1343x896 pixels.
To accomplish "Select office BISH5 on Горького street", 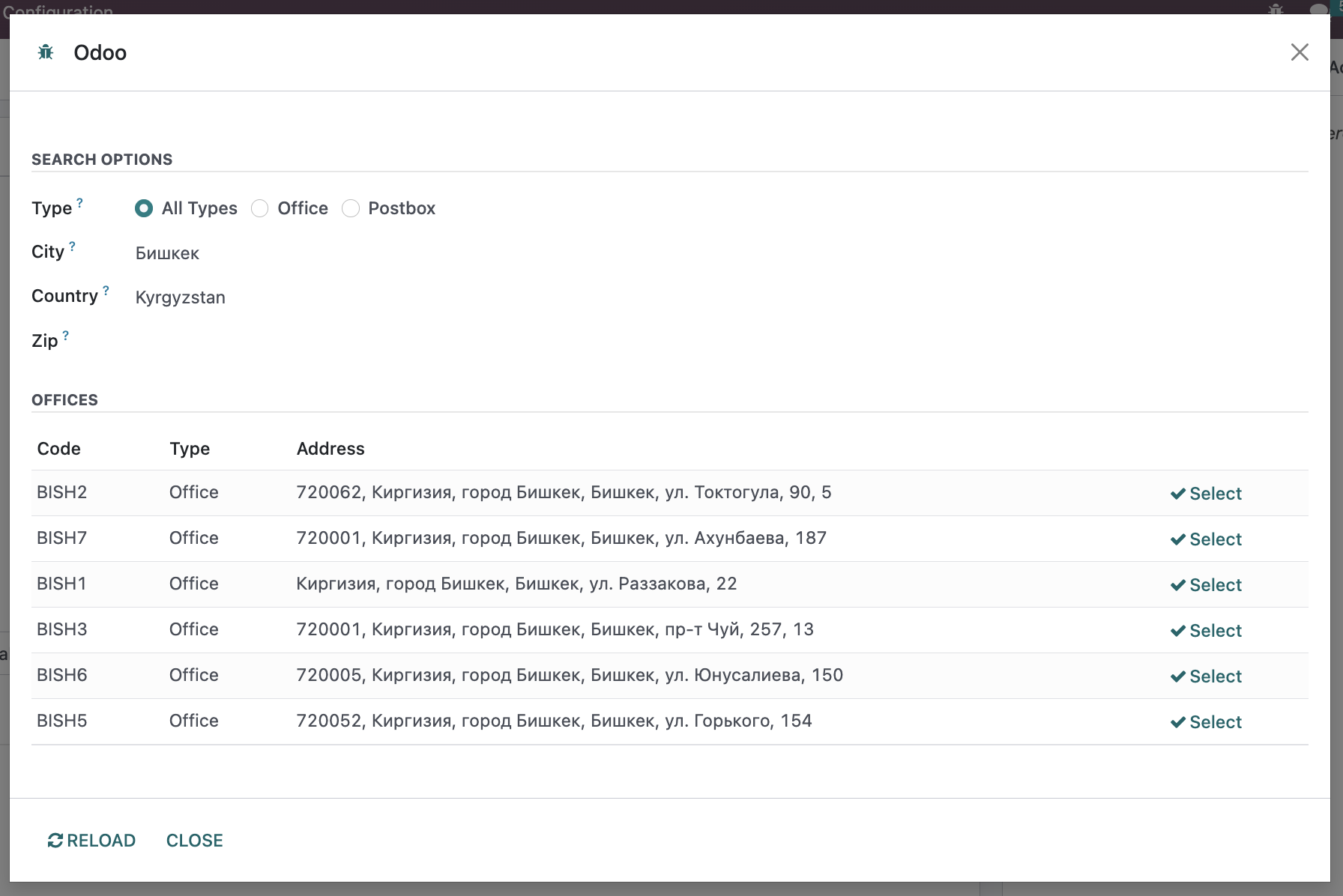I will click(1206, 722).
